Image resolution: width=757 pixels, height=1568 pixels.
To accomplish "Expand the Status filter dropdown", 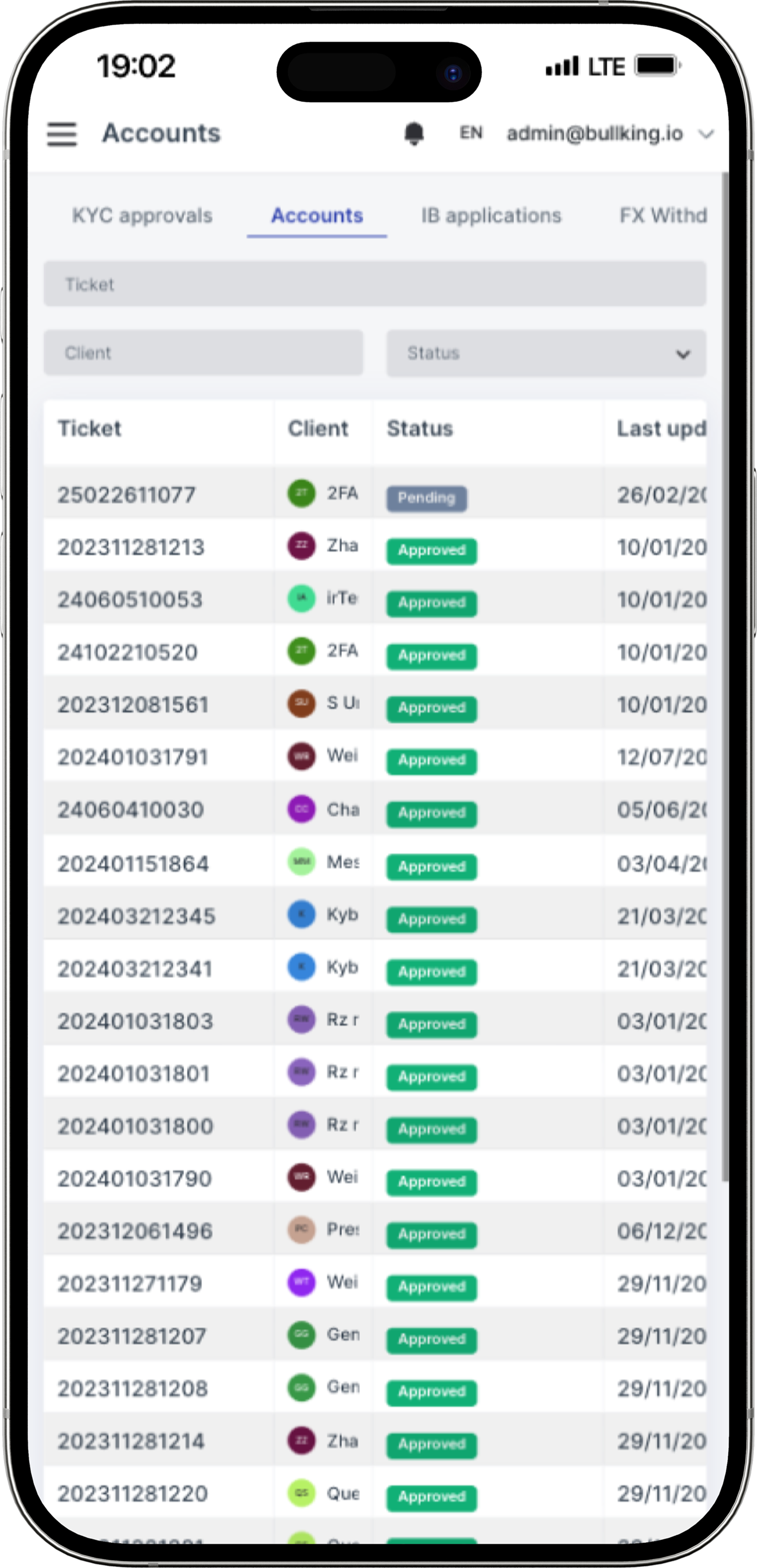I will click(x=546, y=353).
